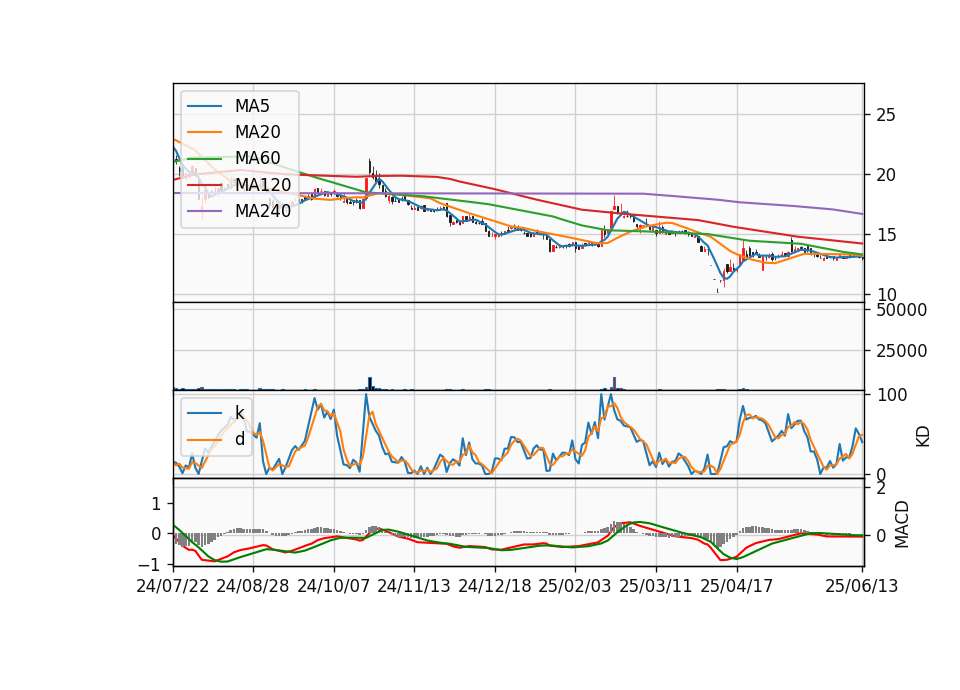Image resolution: width=960 pixels, height=690 pixels.
Task: Click the volume axis value 25000
Action: pyautogui.click(x=901, y=351)
